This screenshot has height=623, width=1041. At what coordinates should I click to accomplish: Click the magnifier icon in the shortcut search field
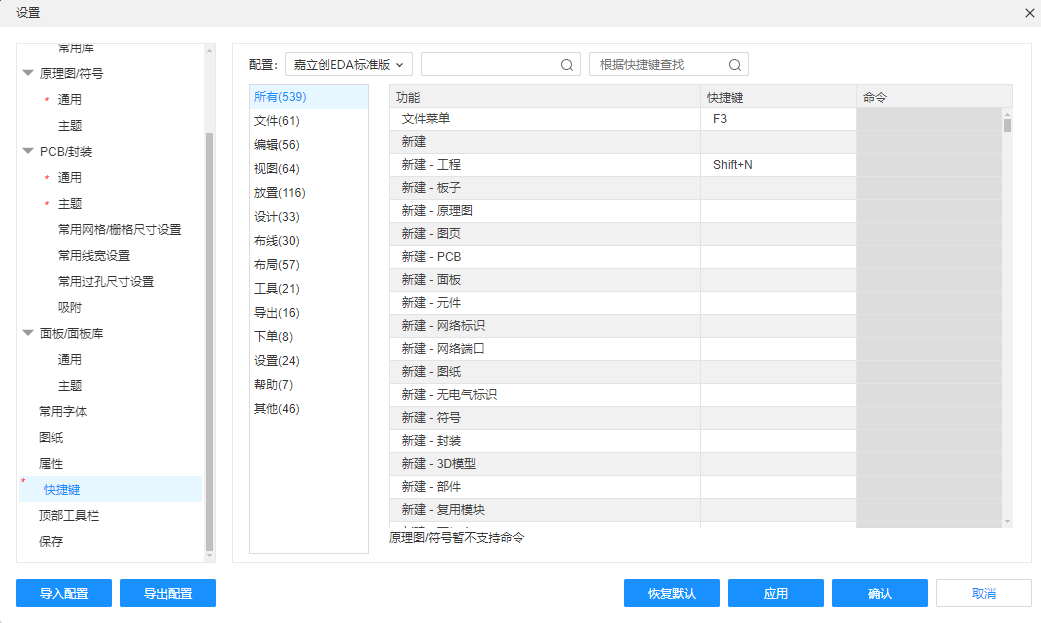[734, 65]
